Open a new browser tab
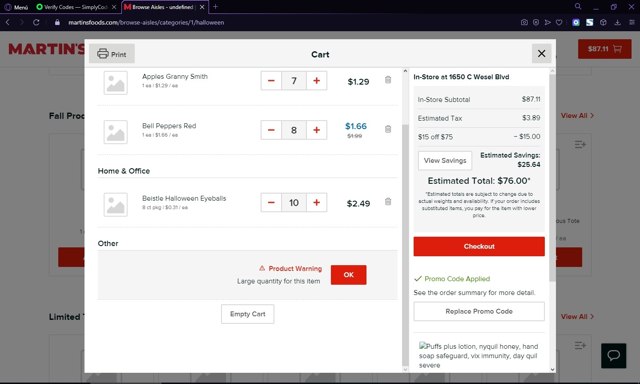The width and height of the screenshot is (640, 384). point(216,7)
